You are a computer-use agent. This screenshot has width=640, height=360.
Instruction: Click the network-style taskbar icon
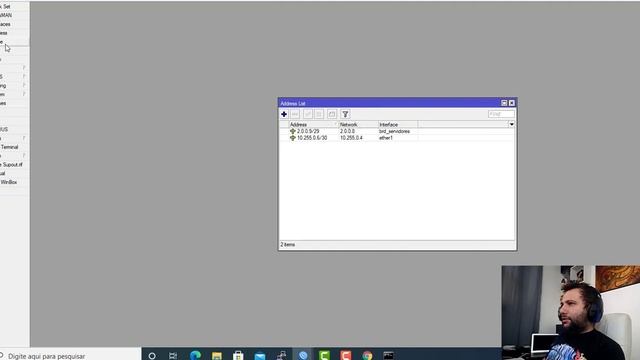click(x=282, y=356)
